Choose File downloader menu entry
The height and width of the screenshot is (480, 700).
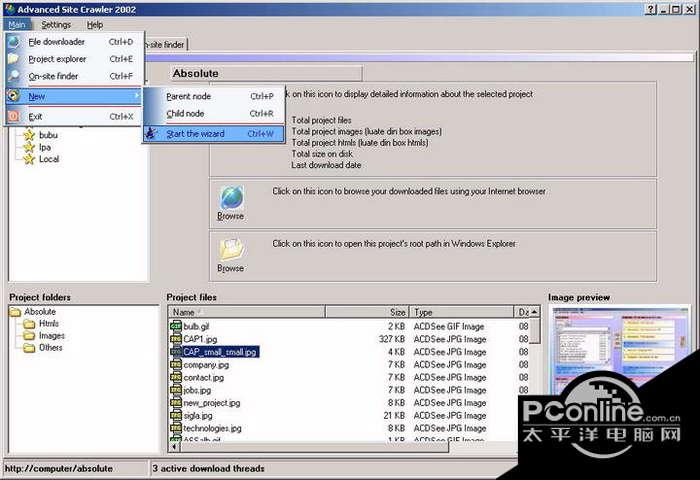(74, 42)
